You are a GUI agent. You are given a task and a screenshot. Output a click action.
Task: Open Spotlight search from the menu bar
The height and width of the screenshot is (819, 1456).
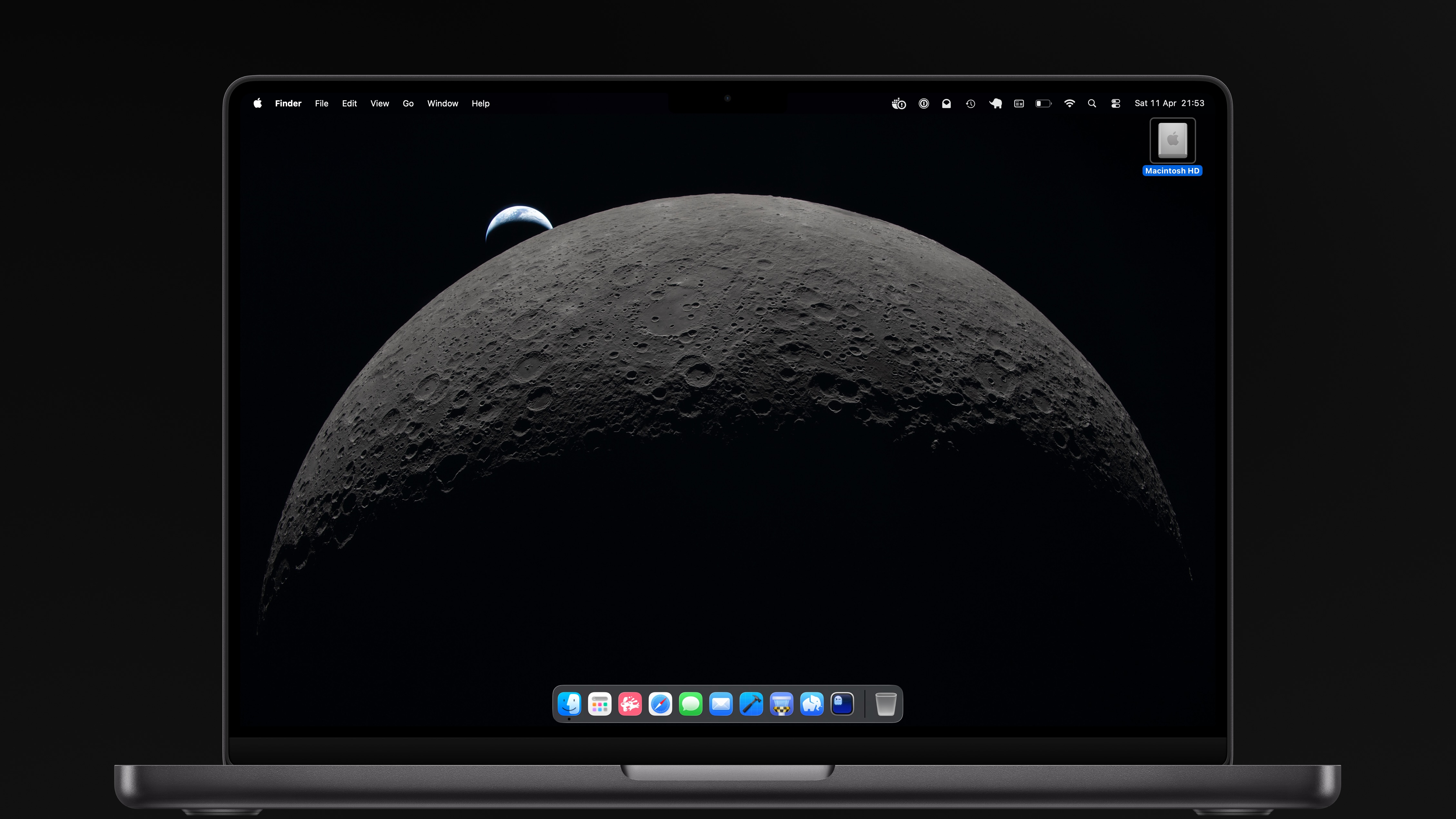[1092, 104]
